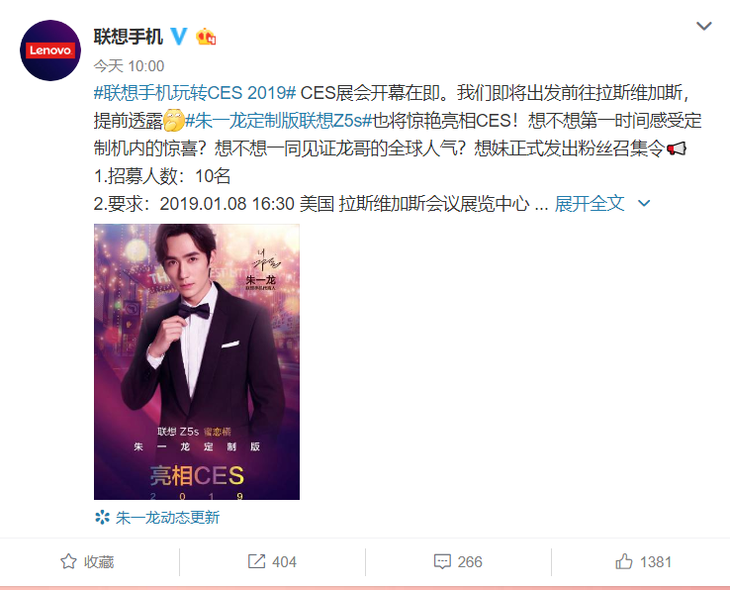Click the arrow beside 展开全文

click(644, 203)
